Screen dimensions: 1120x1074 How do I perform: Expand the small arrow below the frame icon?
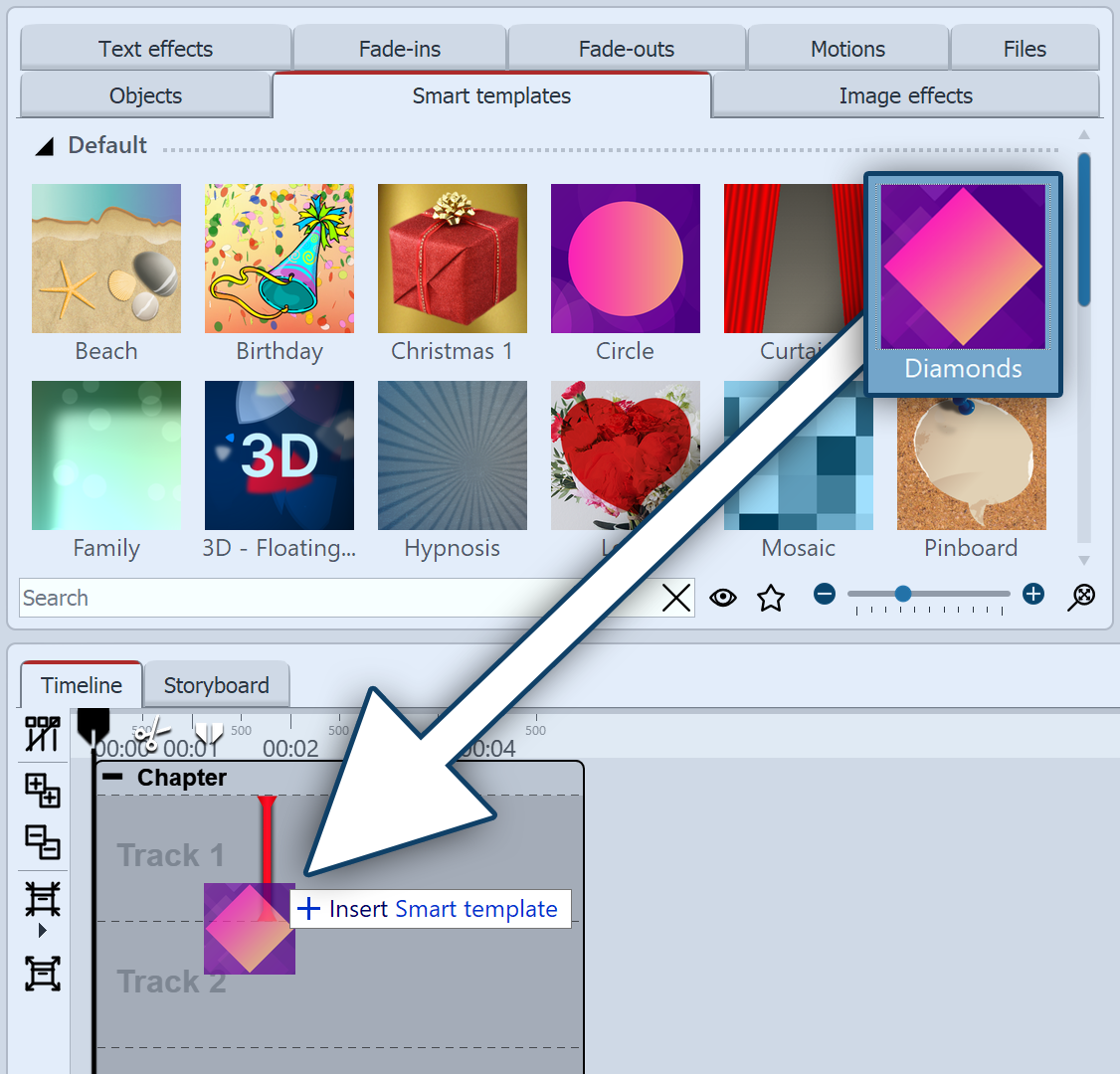coord(42,931)
